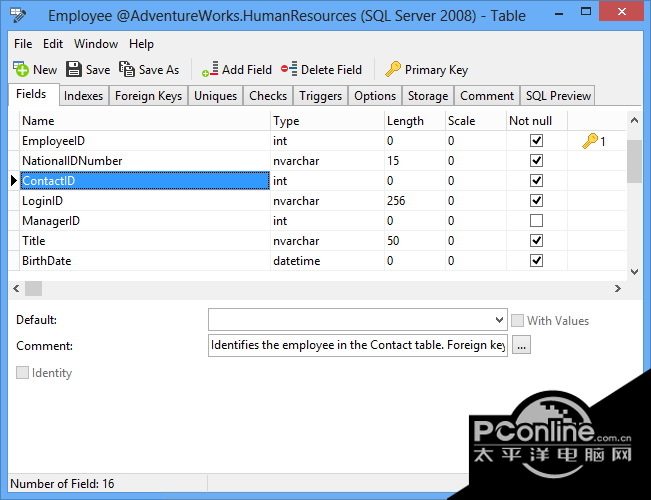
Task: Click the Save floppy disk icon
Action: [74, 69]
